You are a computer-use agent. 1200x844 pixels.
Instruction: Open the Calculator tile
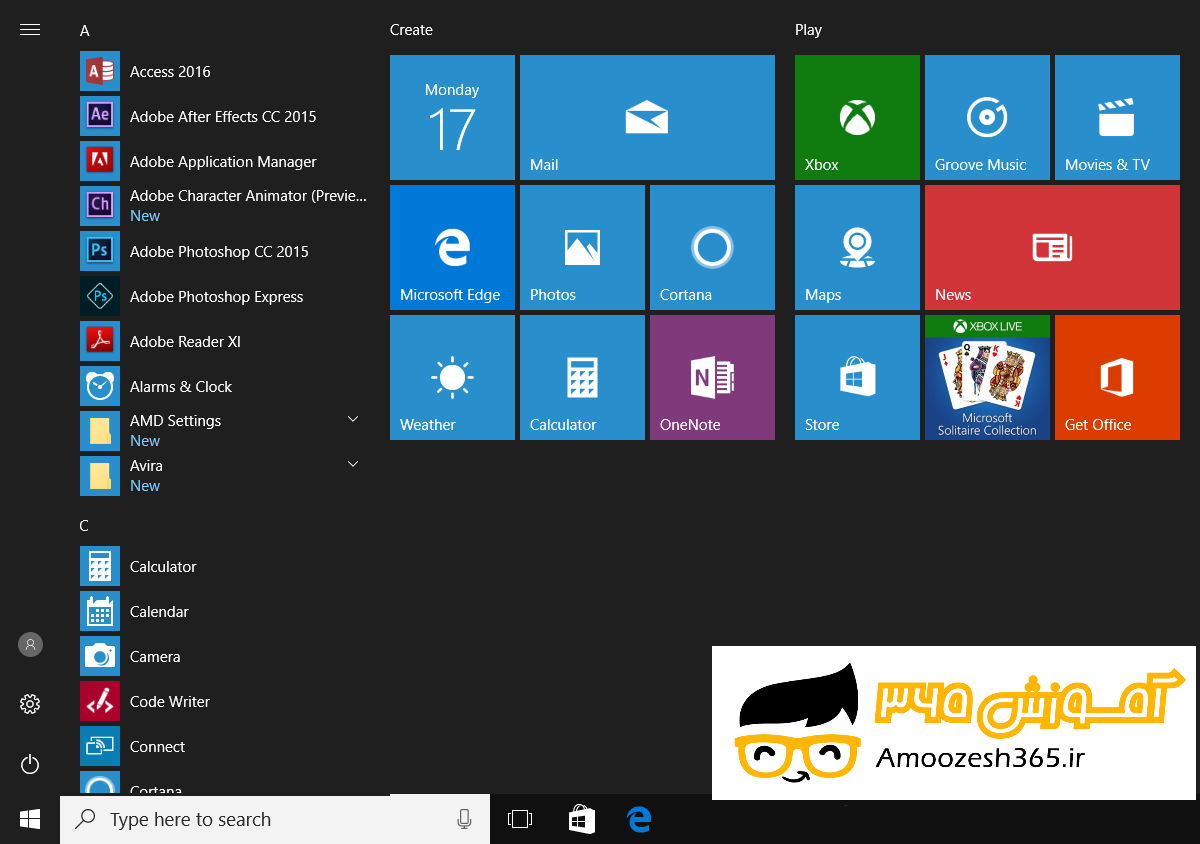click(582, 377)
